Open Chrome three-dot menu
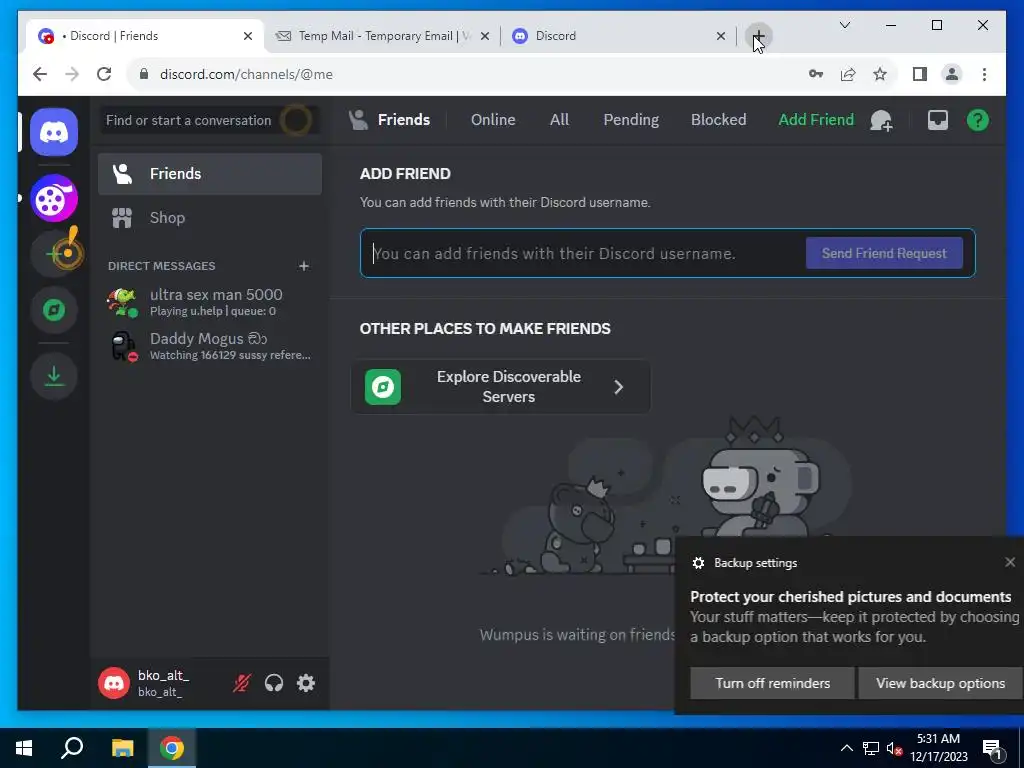1024x768 pixels. point(984,74)
